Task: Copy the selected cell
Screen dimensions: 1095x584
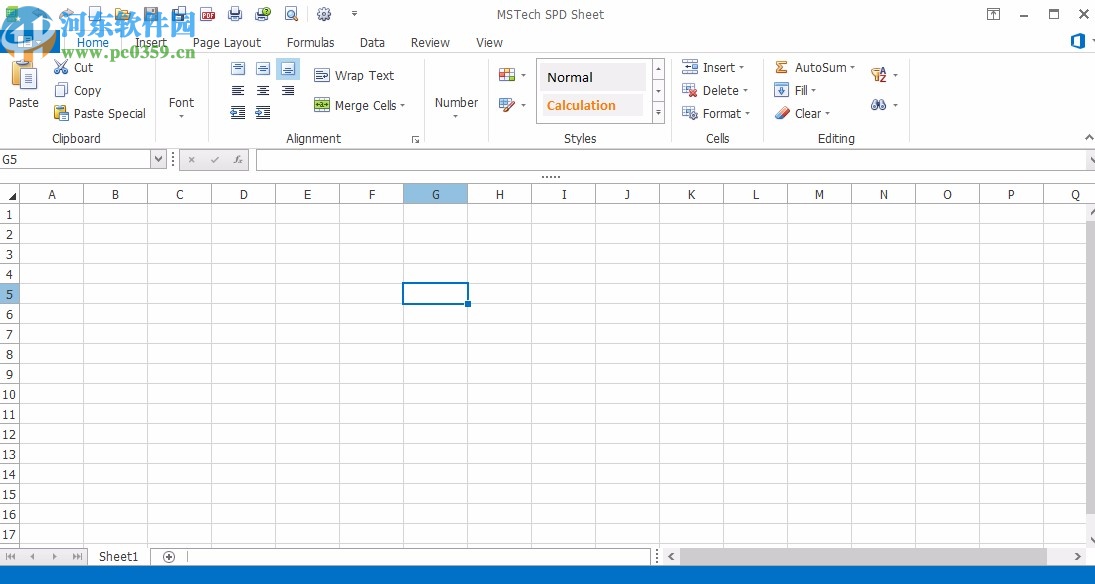Action: [x=78, y=91]
